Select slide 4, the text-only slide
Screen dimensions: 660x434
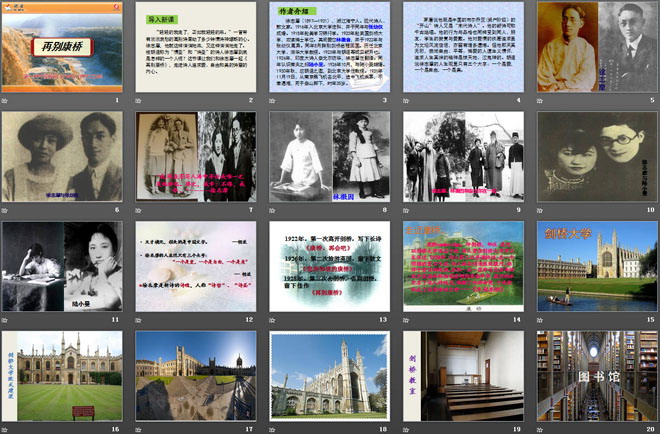tap(463, 47)
